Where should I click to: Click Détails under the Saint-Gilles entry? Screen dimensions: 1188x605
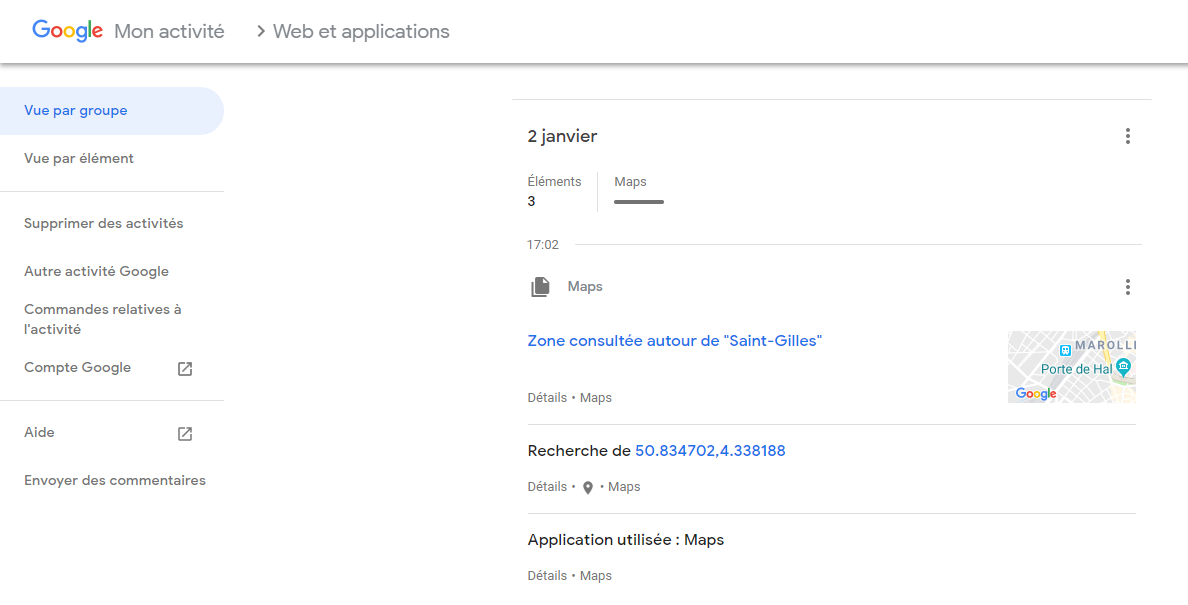tap(547, 397)
